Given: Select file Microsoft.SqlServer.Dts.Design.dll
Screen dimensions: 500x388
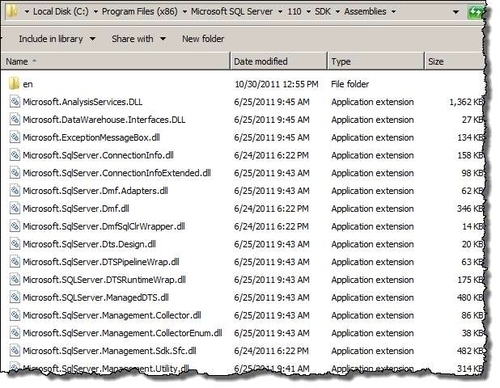Looking at the screenshot, I should click(89, 244).
